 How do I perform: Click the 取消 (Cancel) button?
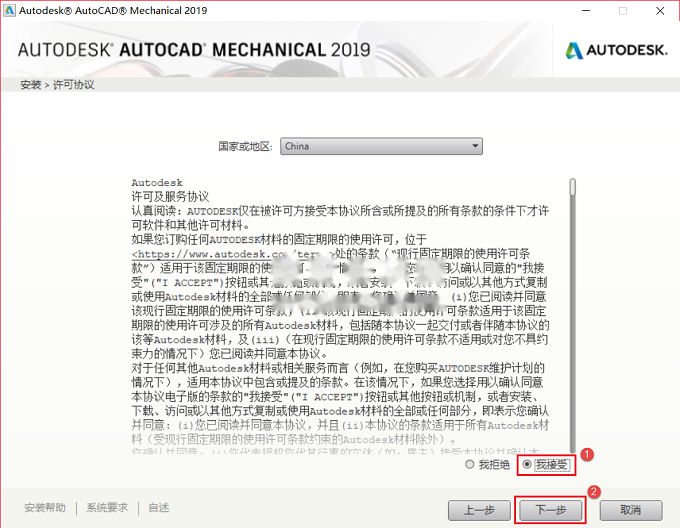(631, 510)
